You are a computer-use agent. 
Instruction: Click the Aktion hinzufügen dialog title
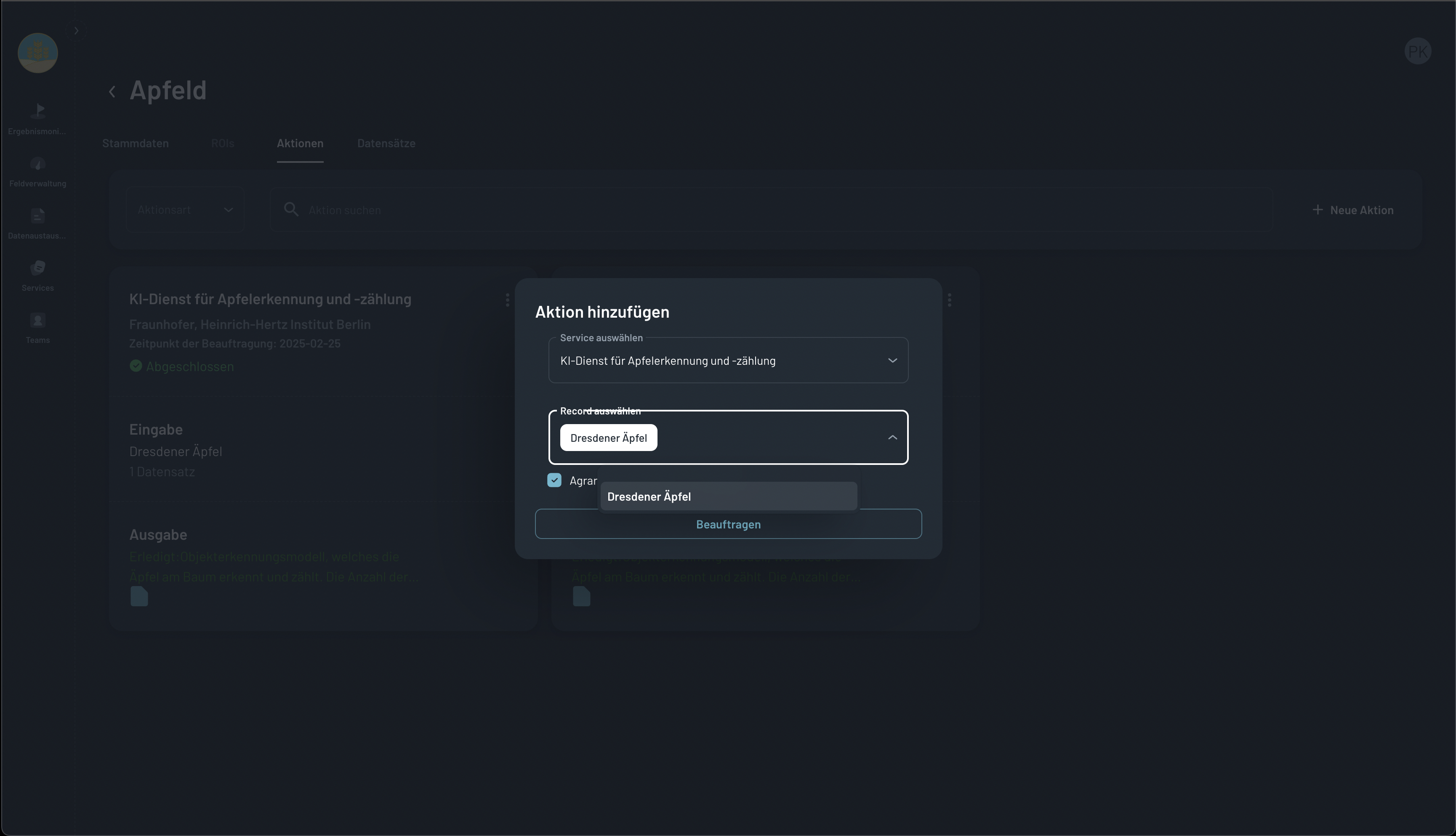click(x=602, y=312)
